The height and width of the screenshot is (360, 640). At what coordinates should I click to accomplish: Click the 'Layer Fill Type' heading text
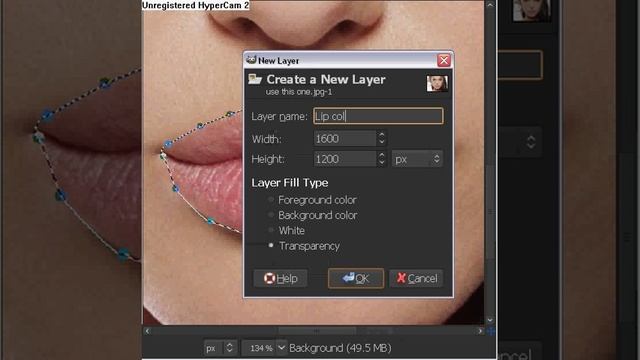[290, 182]
